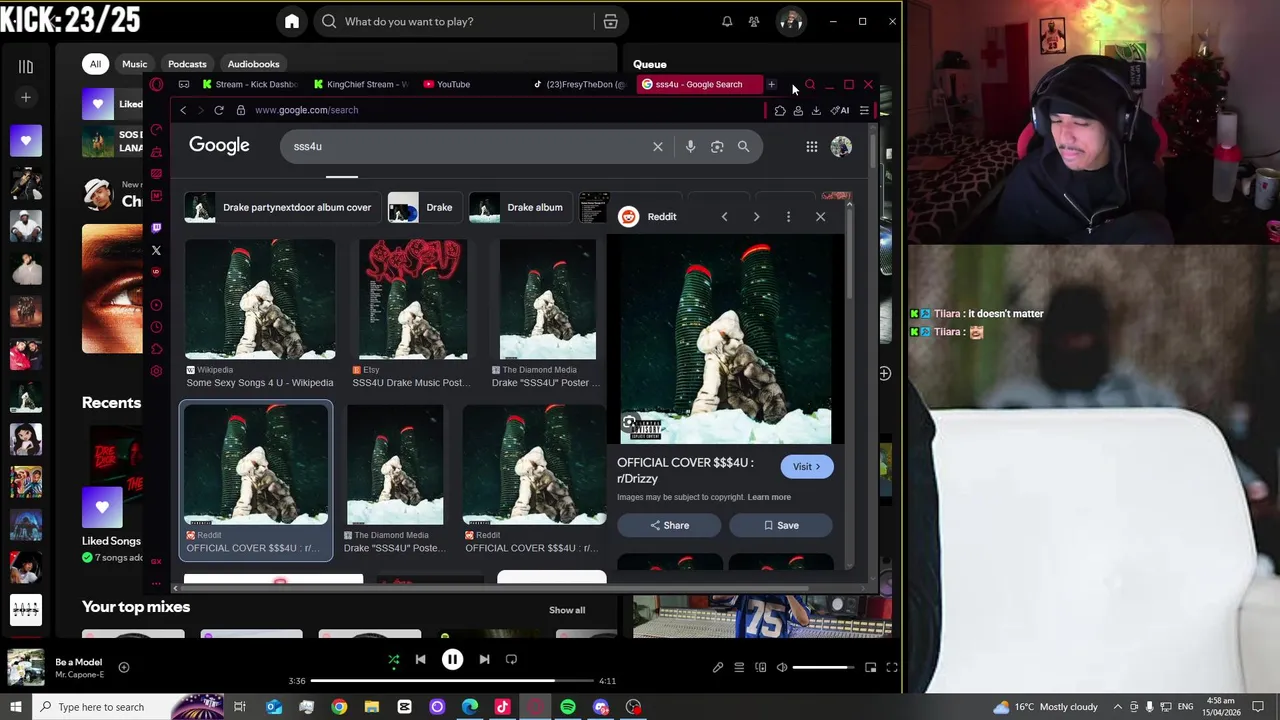This screenshot has height=720, width=1280.
Task: Select the Podcasts filter chip
Action: (187, 64)
